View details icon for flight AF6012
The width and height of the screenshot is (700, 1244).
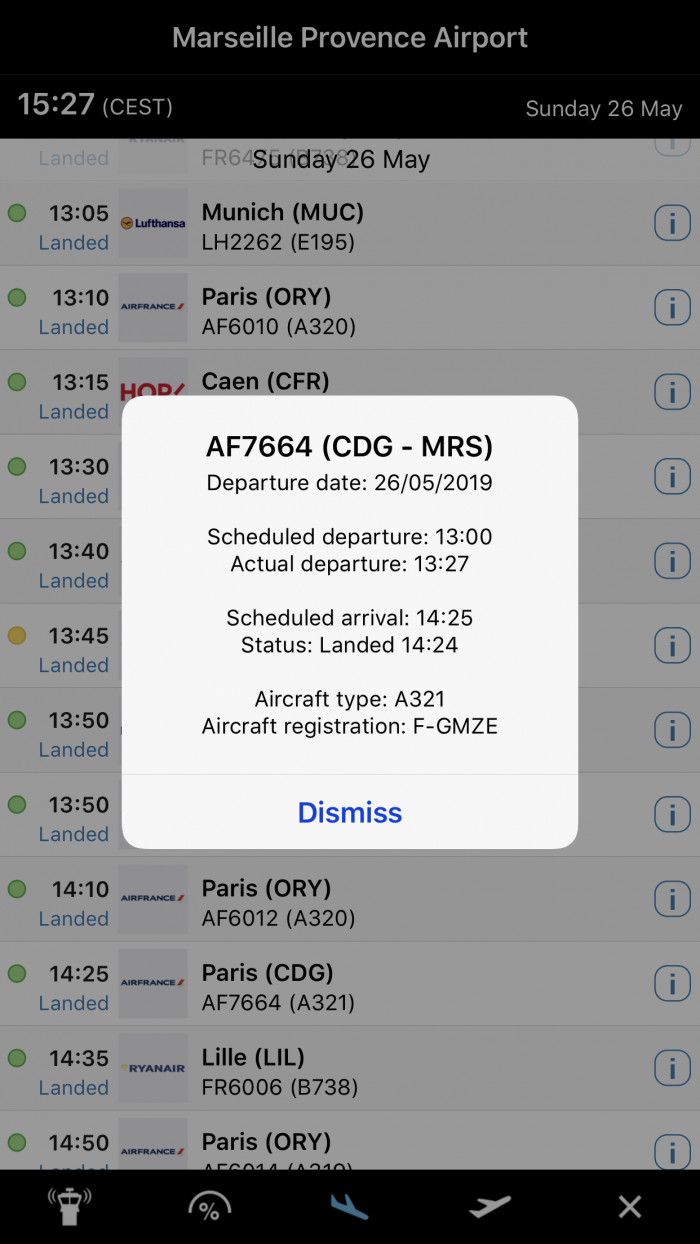(672, 900)
